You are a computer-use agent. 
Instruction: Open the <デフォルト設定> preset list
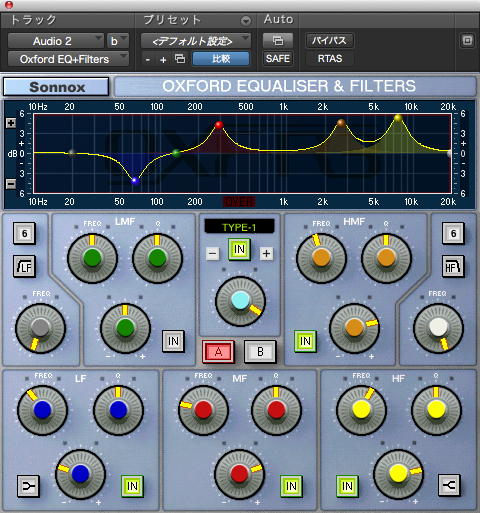coord(196,41)
